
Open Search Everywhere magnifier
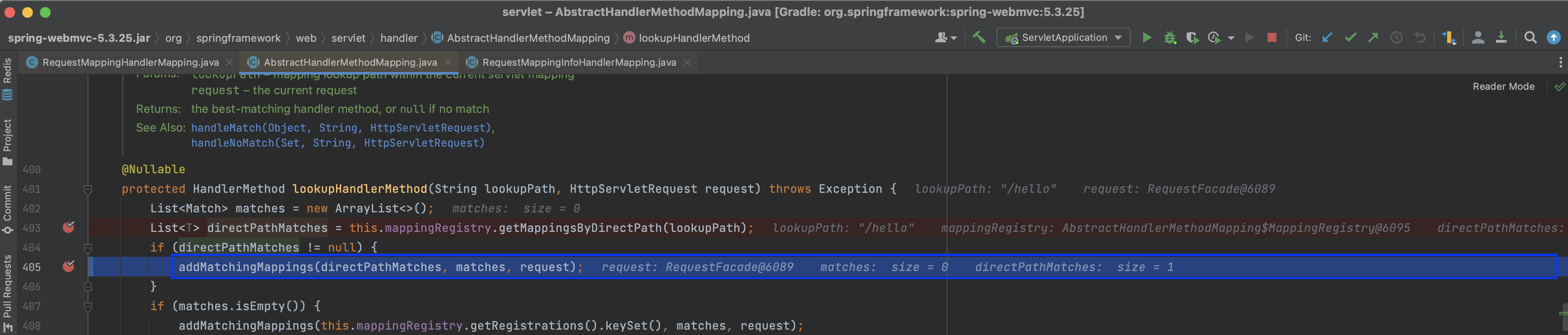pyautogui.click(x=1530, y=38)
